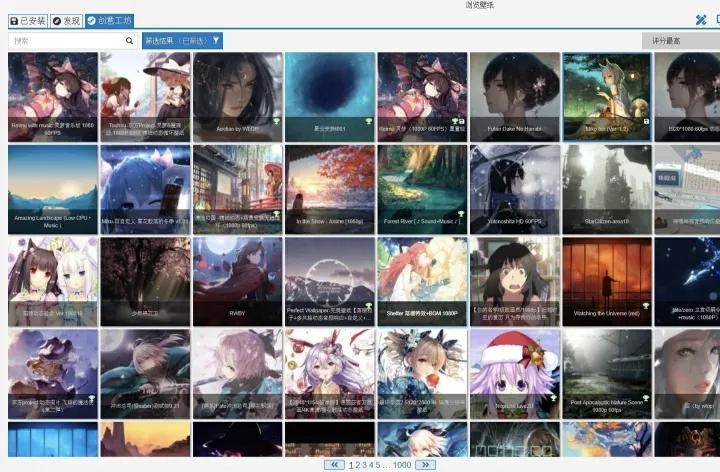This screenshot has height=472, width=720.
Task: Select the autumn red tree sunset wallpaper
Action: (x=330, y=190)
